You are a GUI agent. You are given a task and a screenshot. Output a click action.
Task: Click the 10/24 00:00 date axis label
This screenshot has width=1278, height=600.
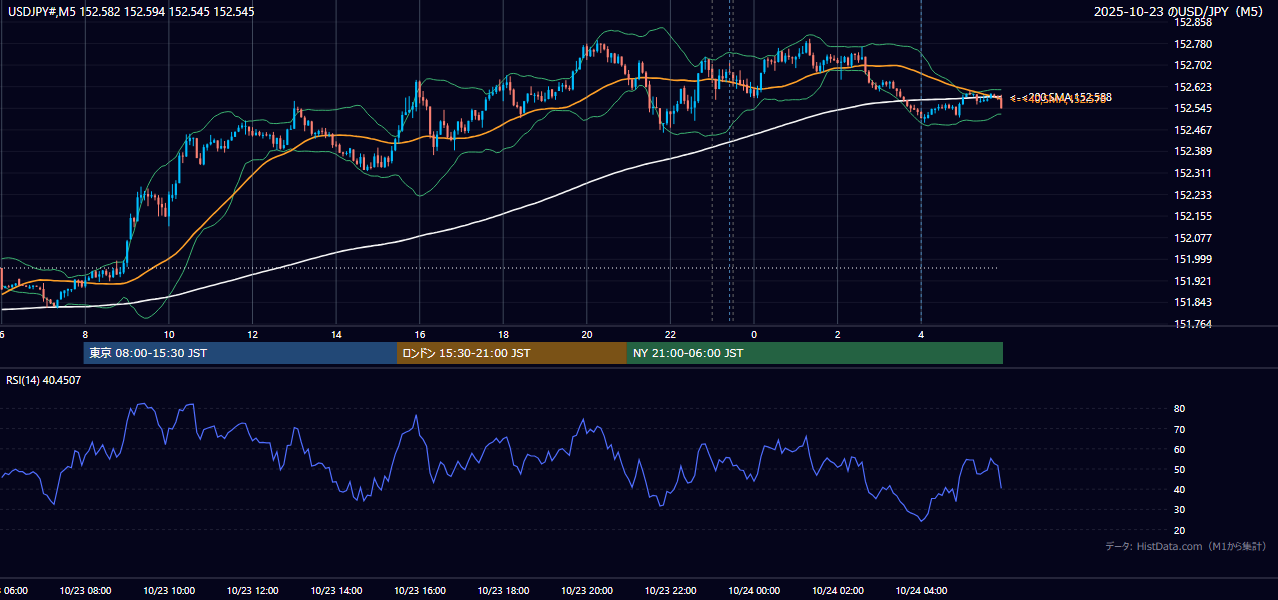point(754,591)
